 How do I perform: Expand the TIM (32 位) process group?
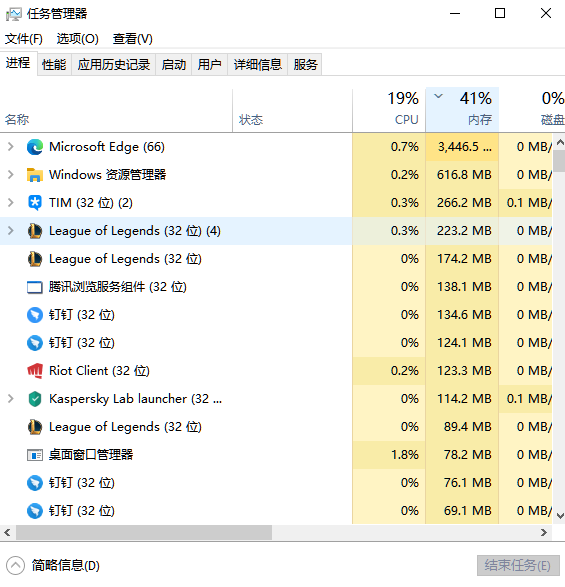(x=11, y=203)
